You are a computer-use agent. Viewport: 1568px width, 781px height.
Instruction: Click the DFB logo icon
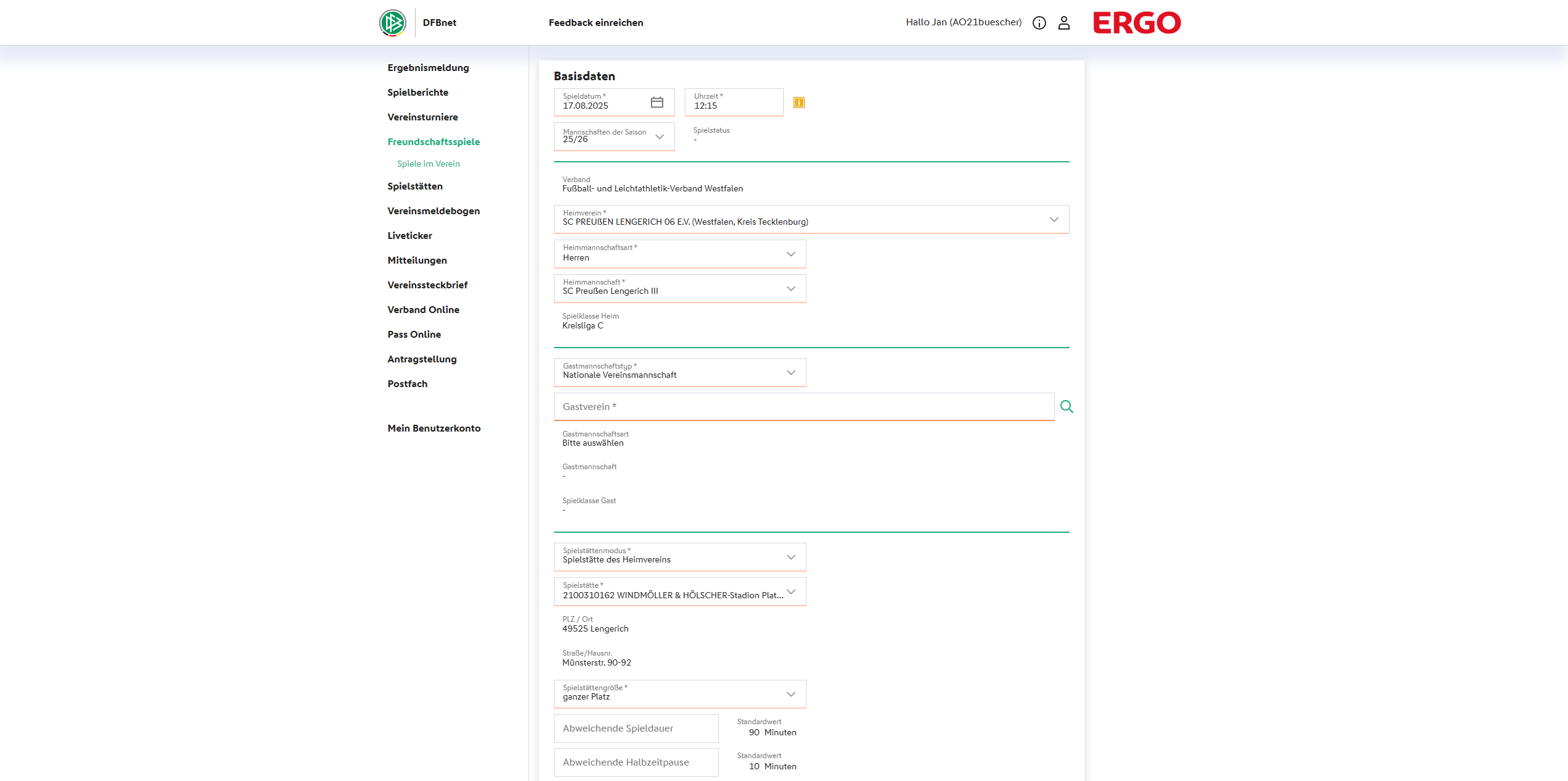pyautogui.click(x=393, y=23)
